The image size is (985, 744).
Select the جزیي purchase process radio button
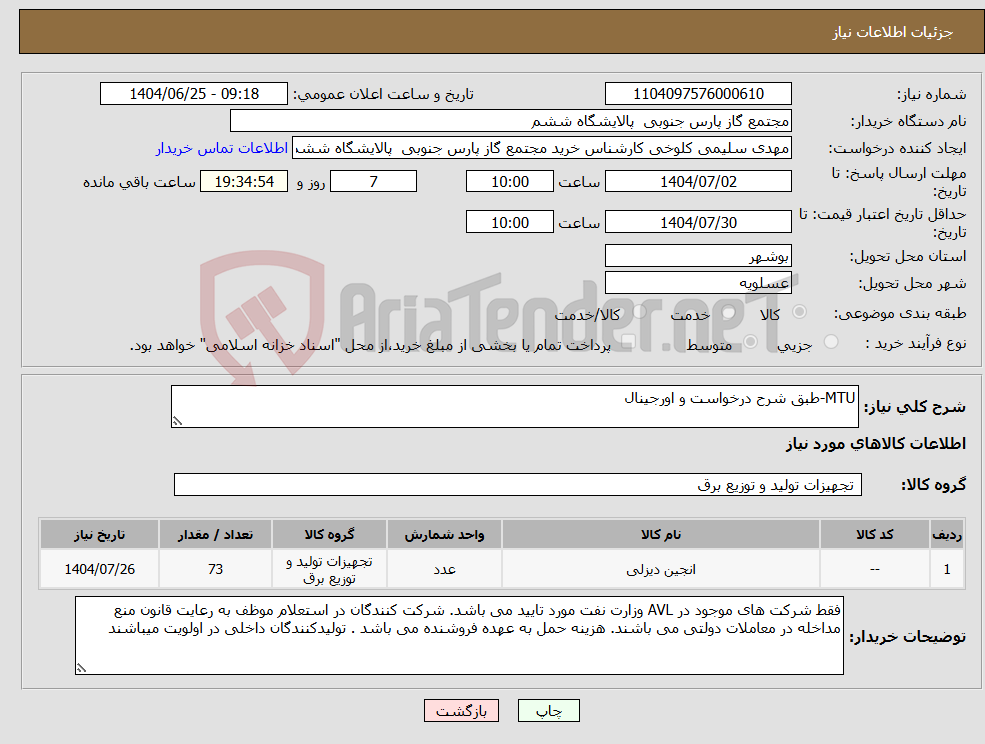832,342
